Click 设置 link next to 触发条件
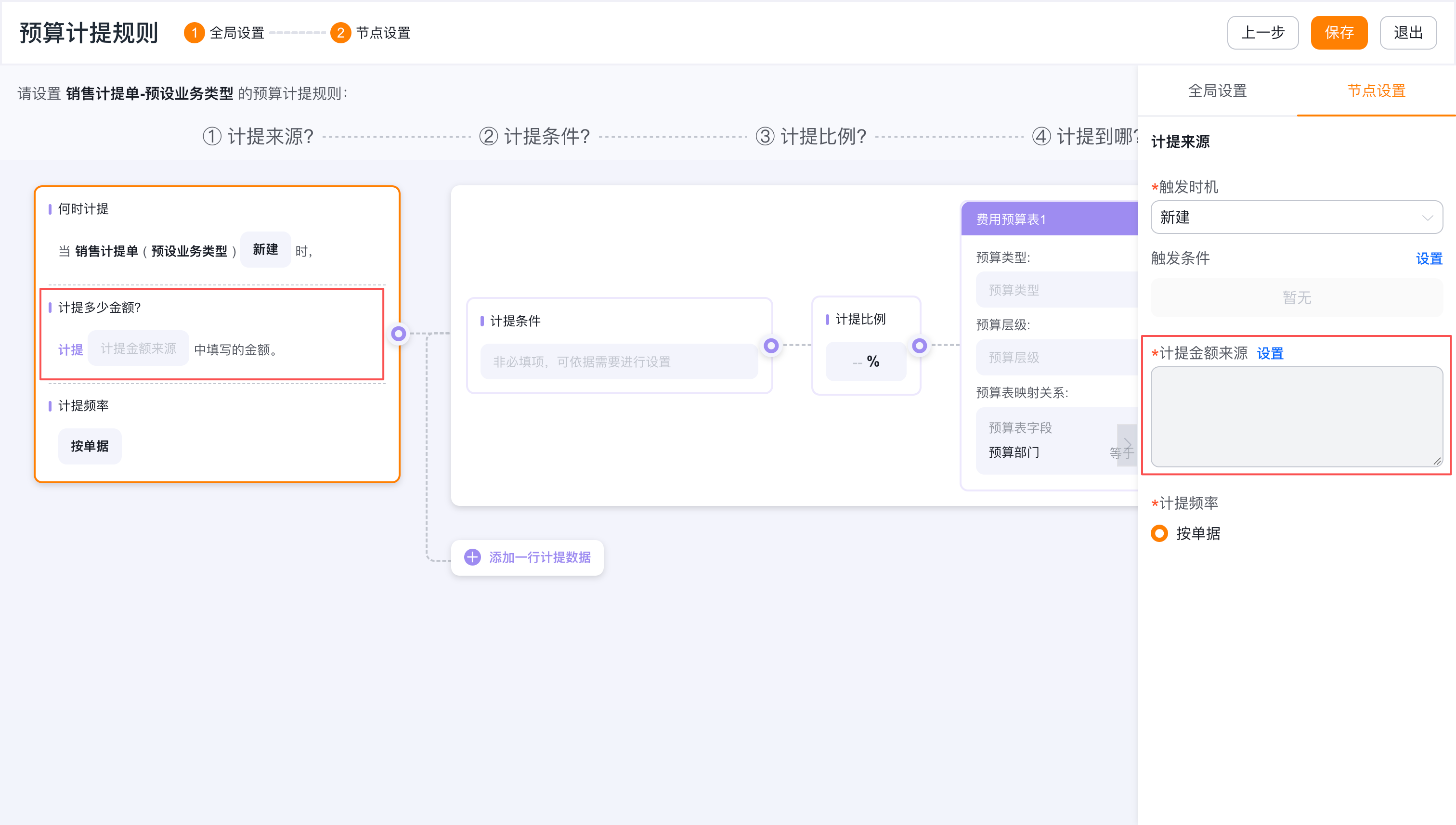Image resolution: width=1456 pixels, height=825 pixels. click(1429, 259)
